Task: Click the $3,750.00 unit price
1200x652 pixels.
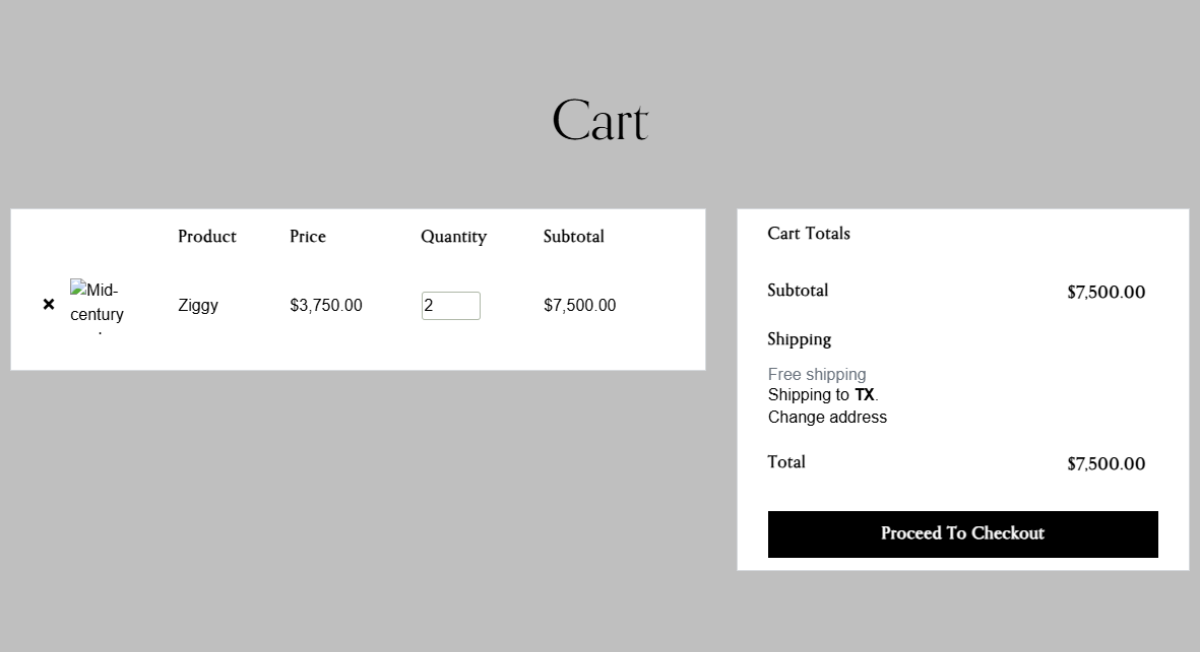Action: (326, 306)
